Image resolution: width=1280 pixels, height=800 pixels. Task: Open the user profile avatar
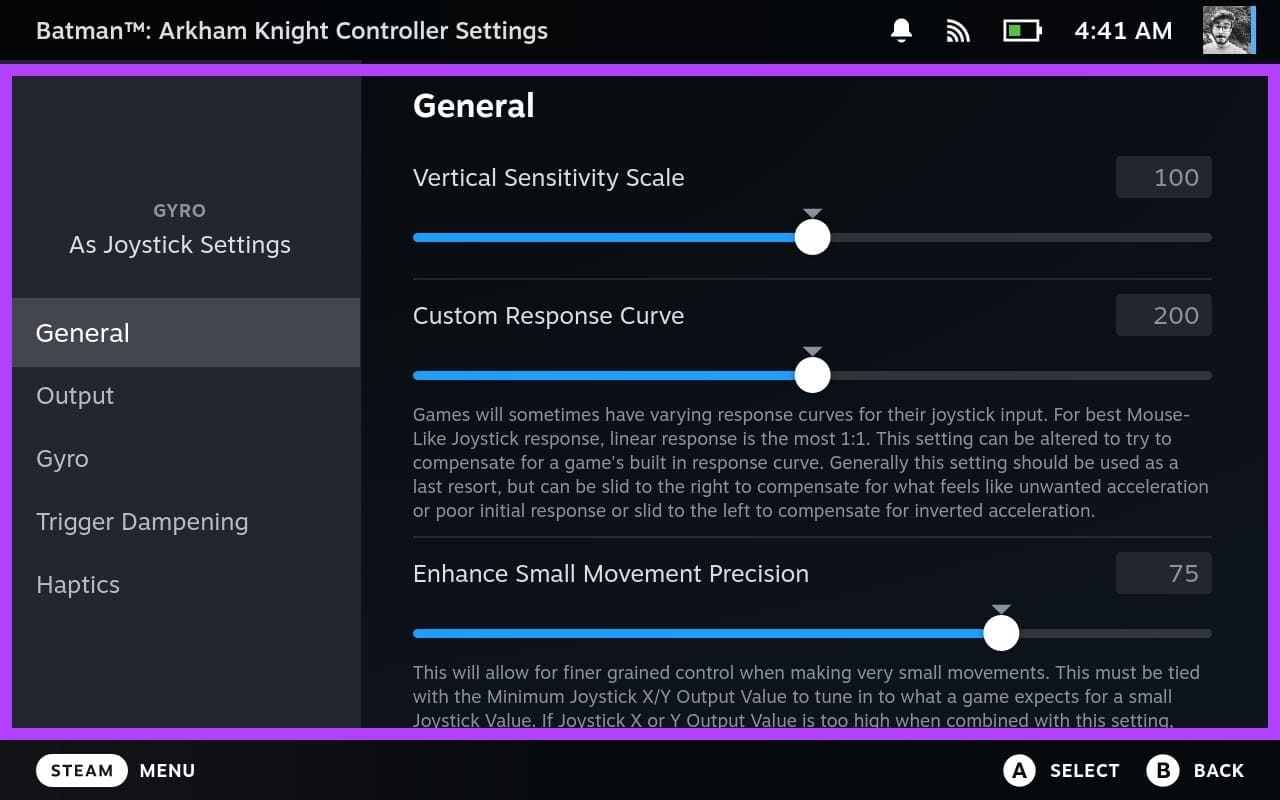pos(1228,31)
